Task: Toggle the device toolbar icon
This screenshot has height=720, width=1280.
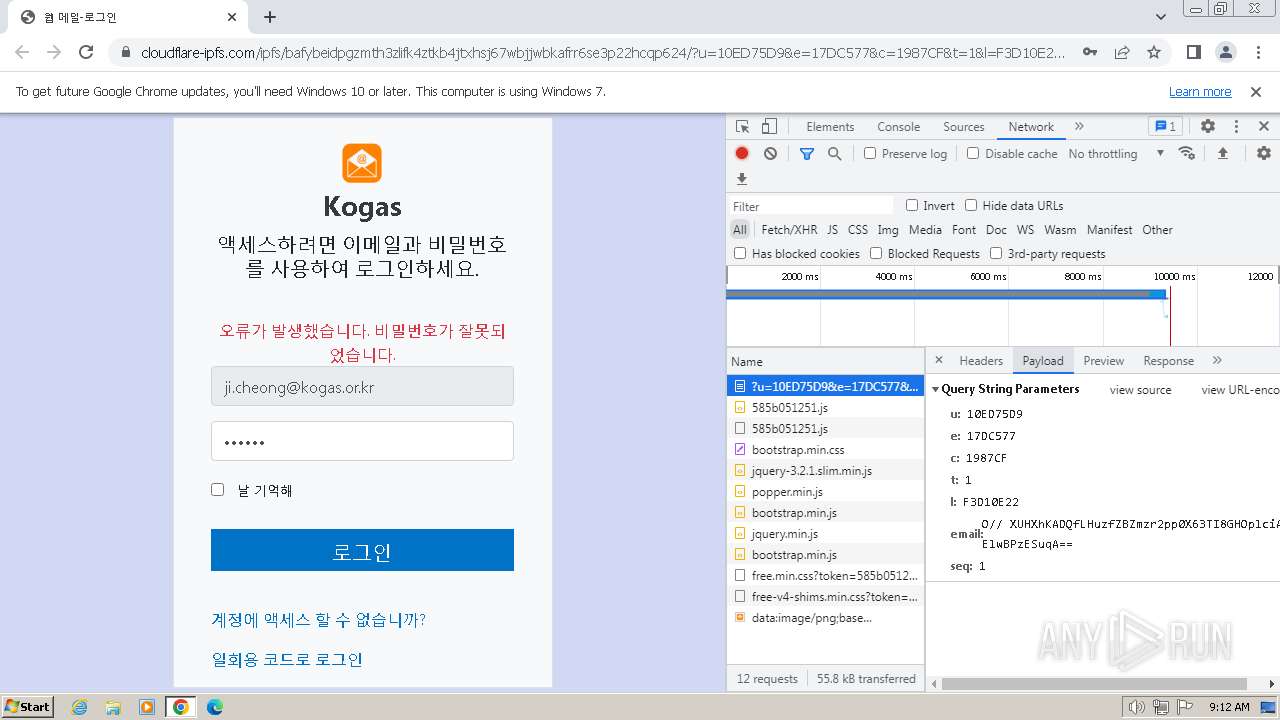Action: [769, 127]
